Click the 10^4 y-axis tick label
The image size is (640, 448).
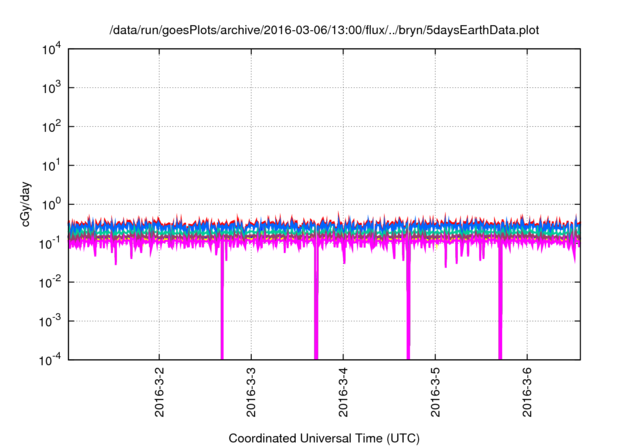pyautogui.click(x=52, y=48)
